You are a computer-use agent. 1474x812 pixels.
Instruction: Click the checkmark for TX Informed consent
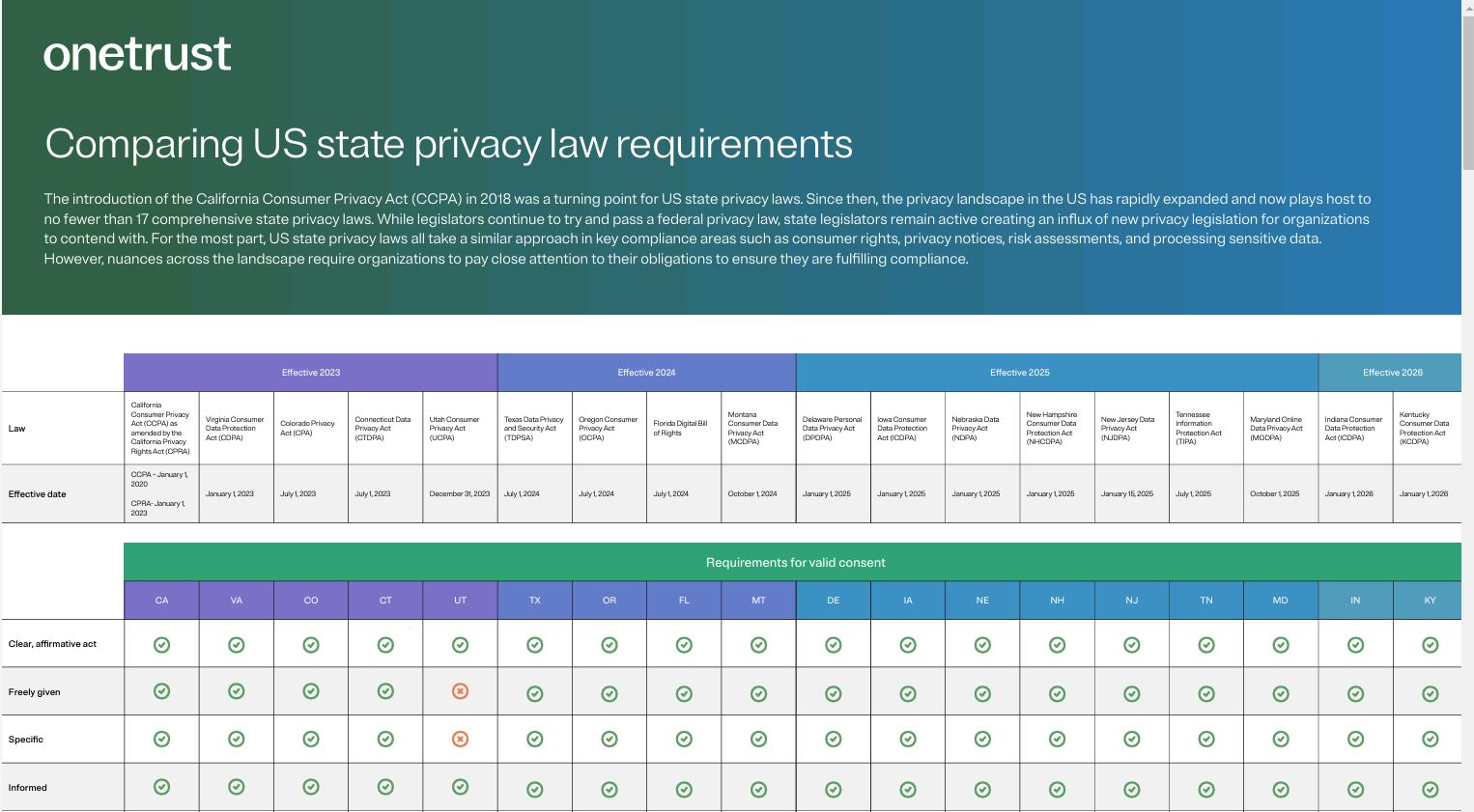click(534, 787)
